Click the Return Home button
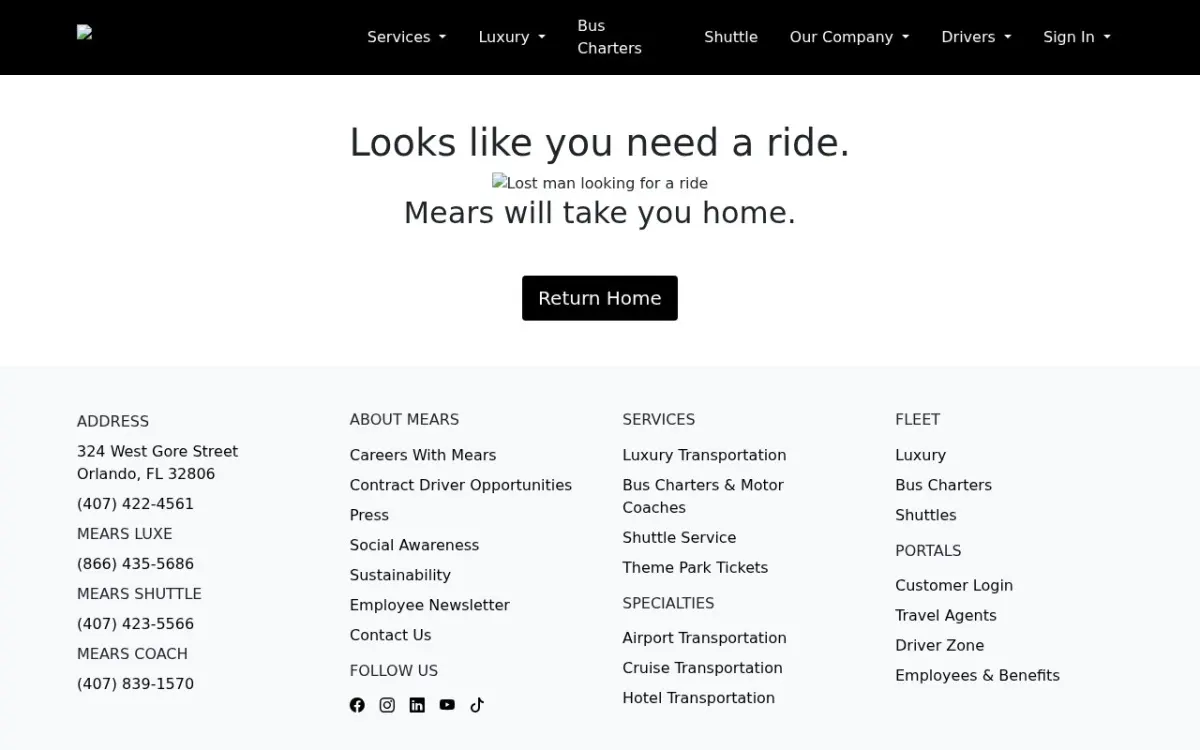The image size is (1200, 750). coord(600,298)
